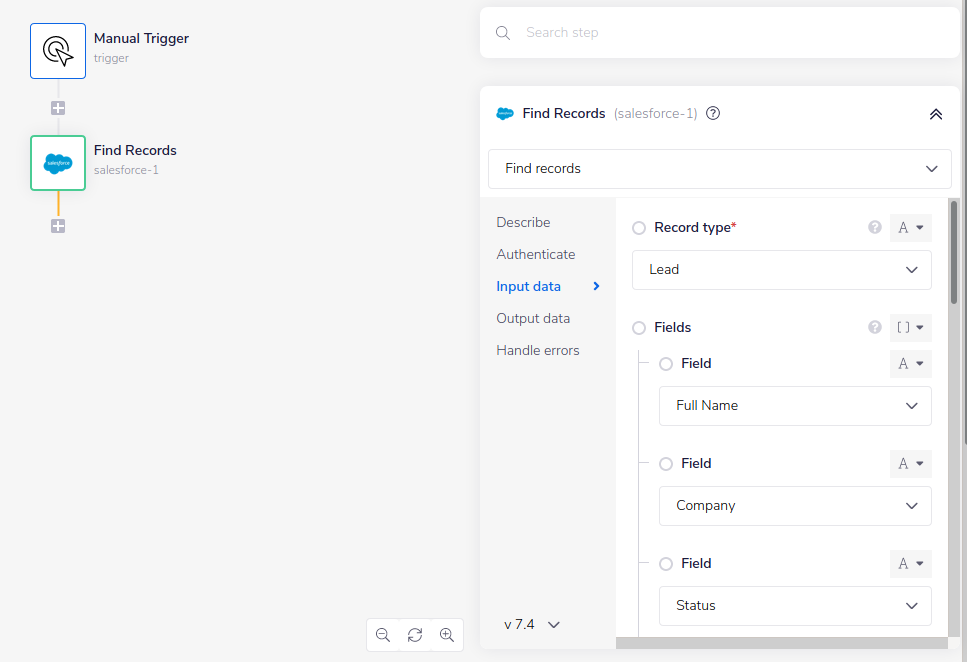Click the plus icon below the Manual Trigger node
967x662 pixels.
coord(57,107)
